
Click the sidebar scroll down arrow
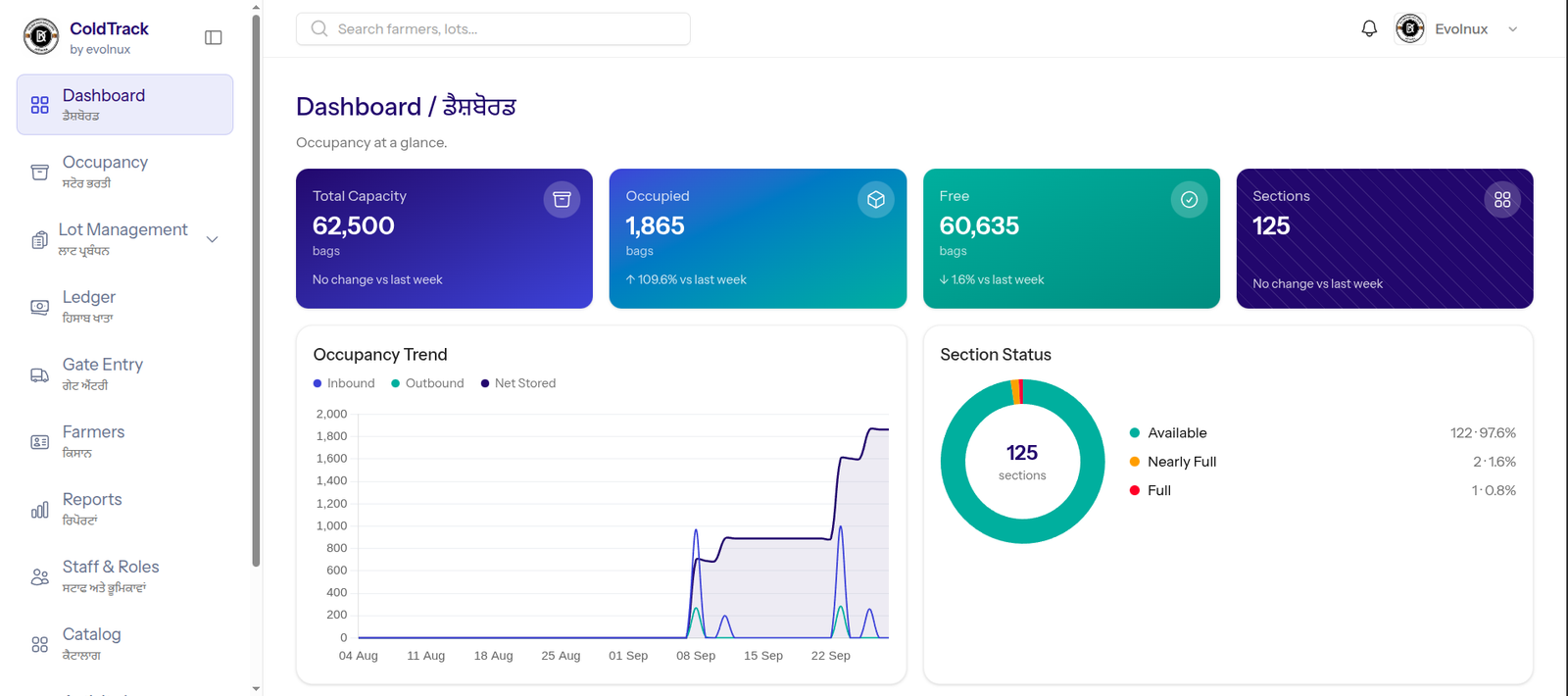[x=256, y=689]
